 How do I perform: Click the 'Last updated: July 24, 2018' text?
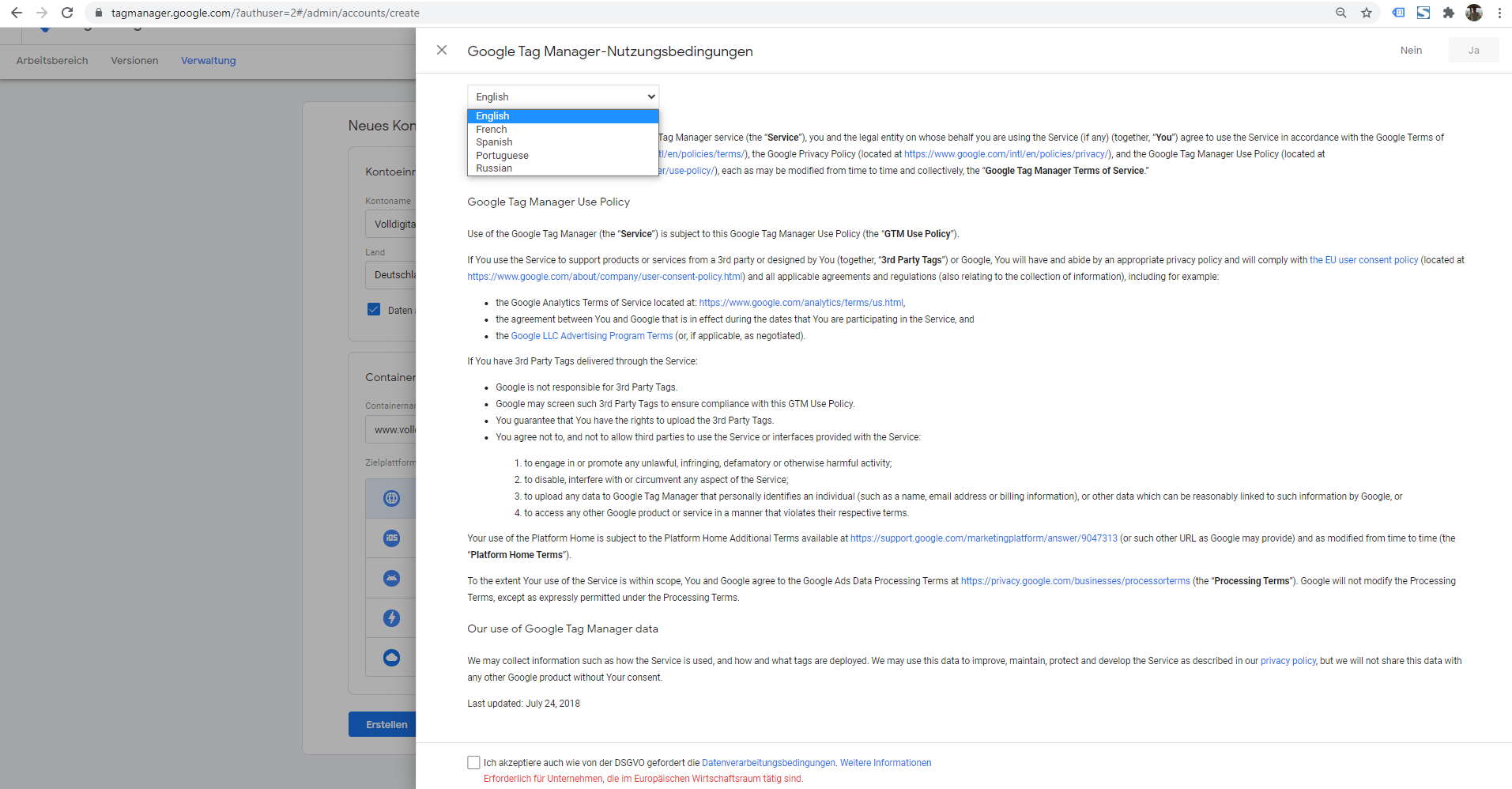tap(523, 704)
